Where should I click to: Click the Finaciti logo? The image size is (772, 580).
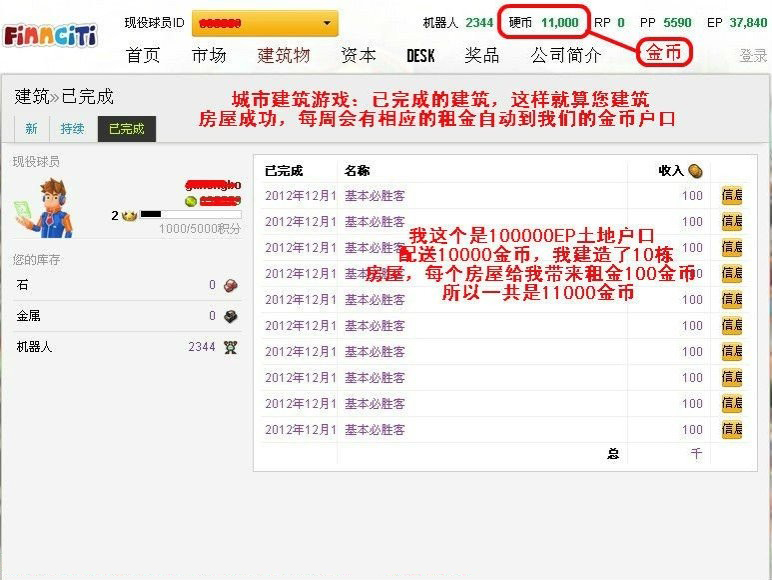pyautogui.click(x=50, y=36)
